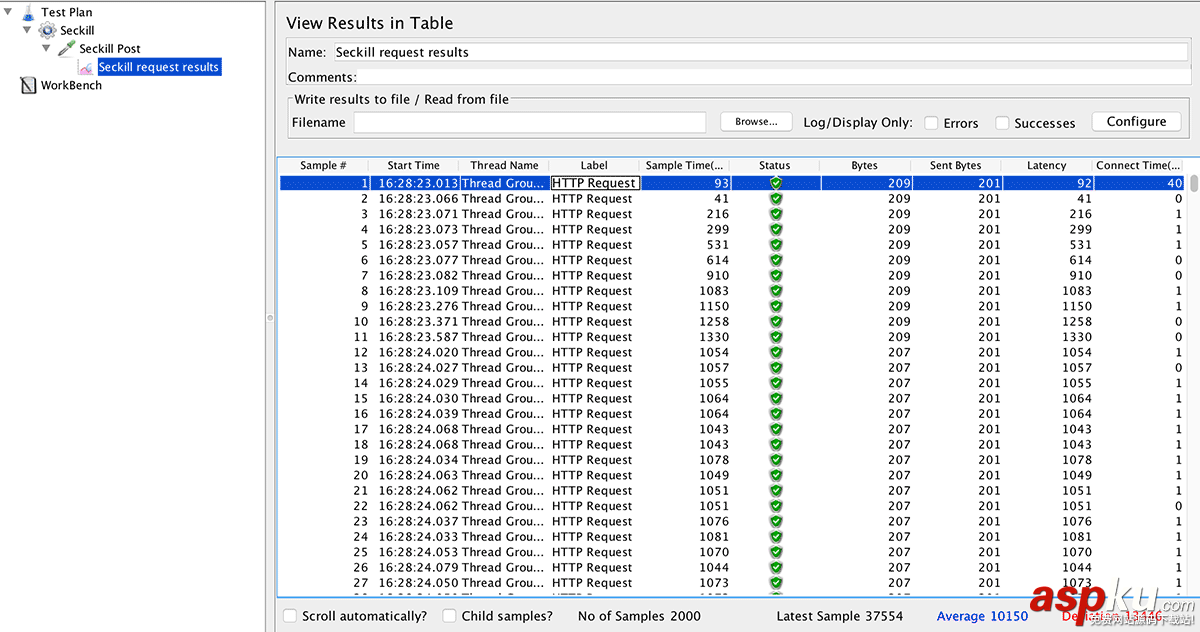Sort by the Connect Time column header
This screenshot has width=1200, height=632.
tap(1138, 166)
